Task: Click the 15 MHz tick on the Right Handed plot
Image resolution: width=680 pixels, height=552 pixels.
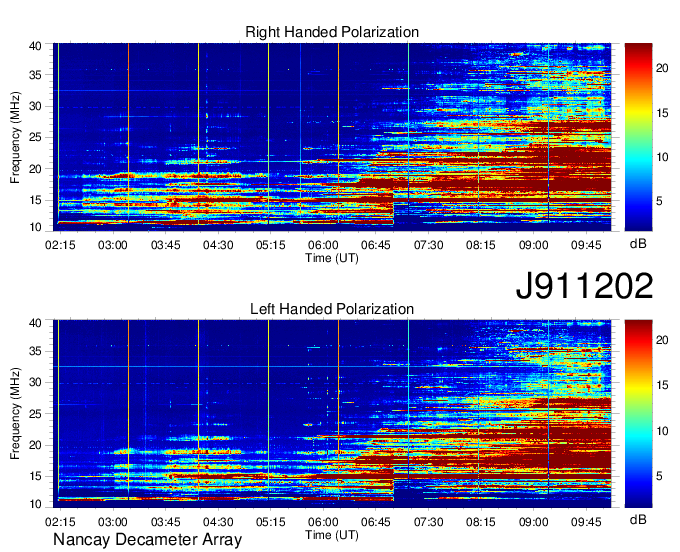Action: point(35,200)
